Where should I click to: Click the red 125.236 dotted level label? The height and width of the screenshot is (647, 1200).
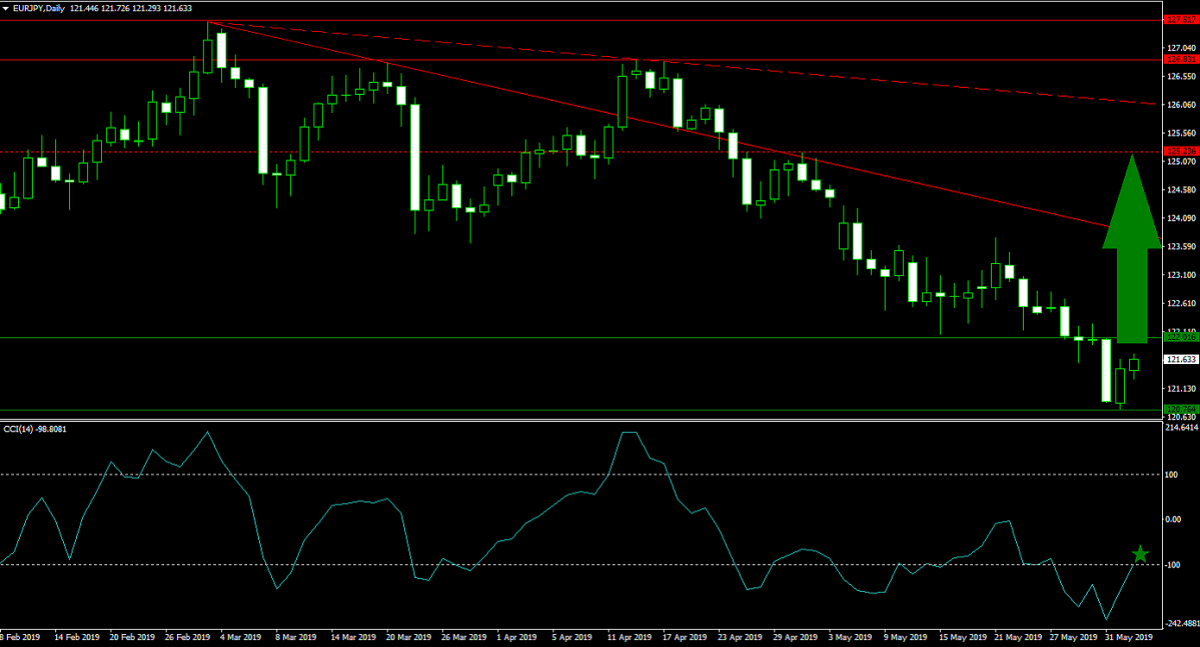(x=1180, y=152)
